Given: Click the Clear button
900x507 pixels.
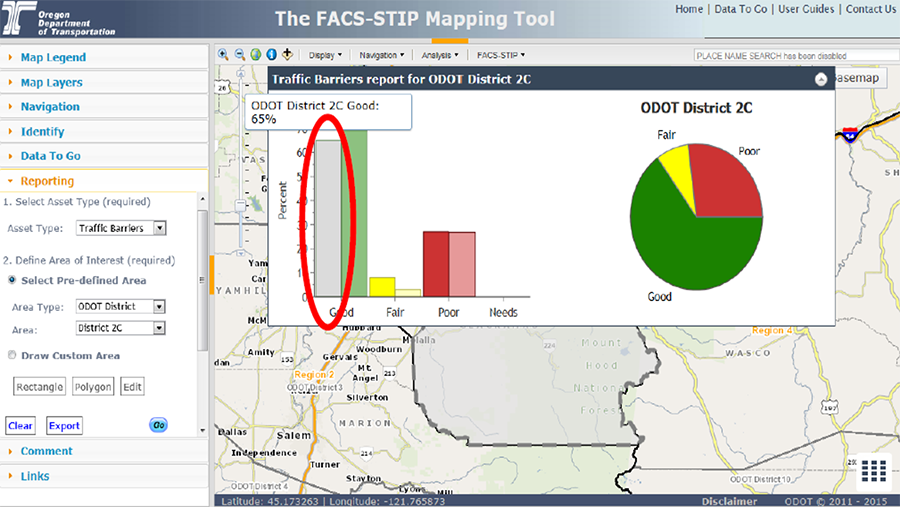Looking at the screenshot, I should click(20, 425).
